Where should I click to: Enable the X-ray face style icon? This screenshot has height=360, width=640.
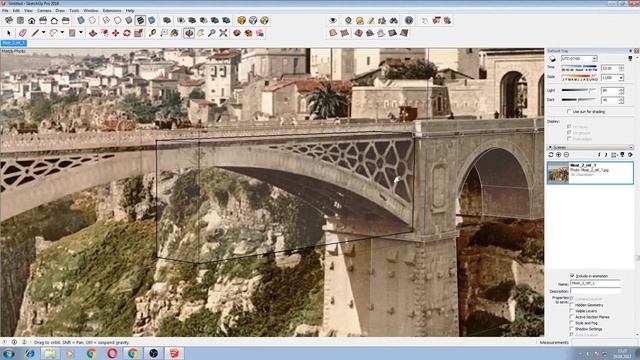81,20
